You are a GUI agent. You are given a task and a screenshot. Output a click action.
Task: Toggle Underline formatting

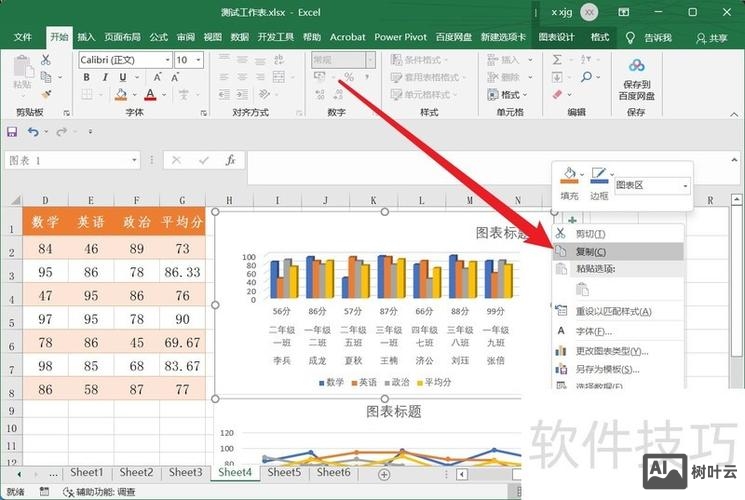[x=123, y=77]
